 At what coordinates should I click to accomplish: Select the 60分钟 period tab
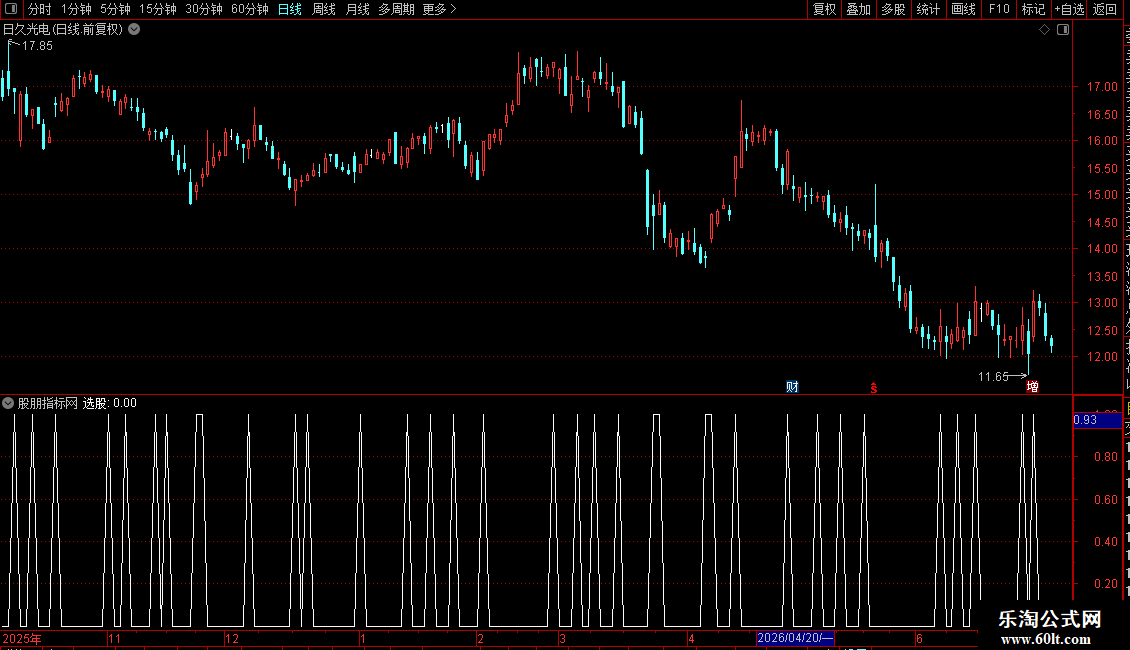pos(249,9)
